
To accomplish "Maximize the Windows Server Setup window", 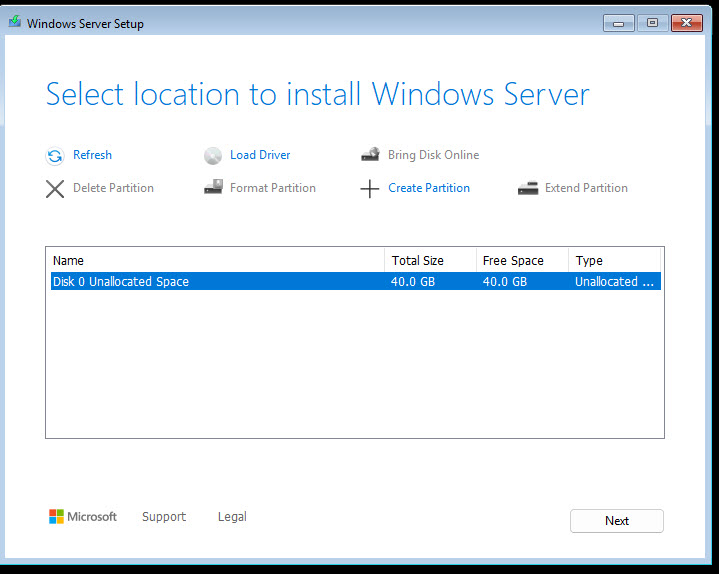I will [653, 23].
